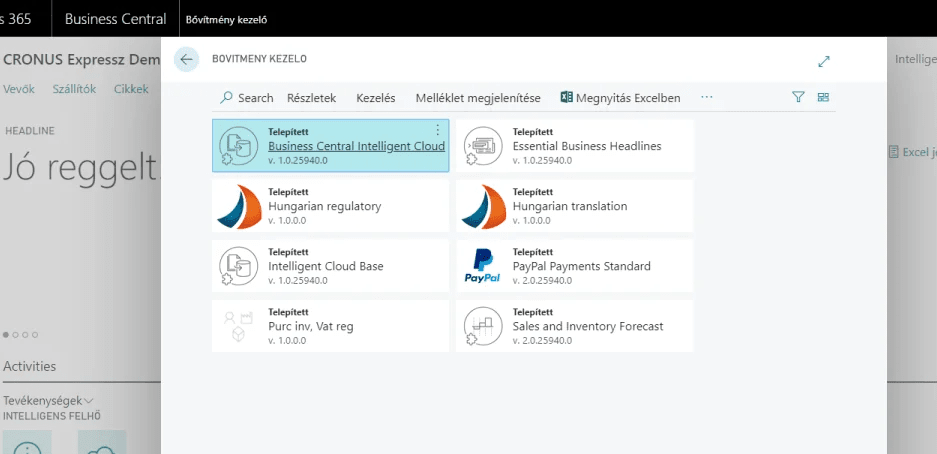Click the Hungarian regulatory sail logo
Image resolution: width=937 pixels, height=454 pixels.
tap(241, 207)
